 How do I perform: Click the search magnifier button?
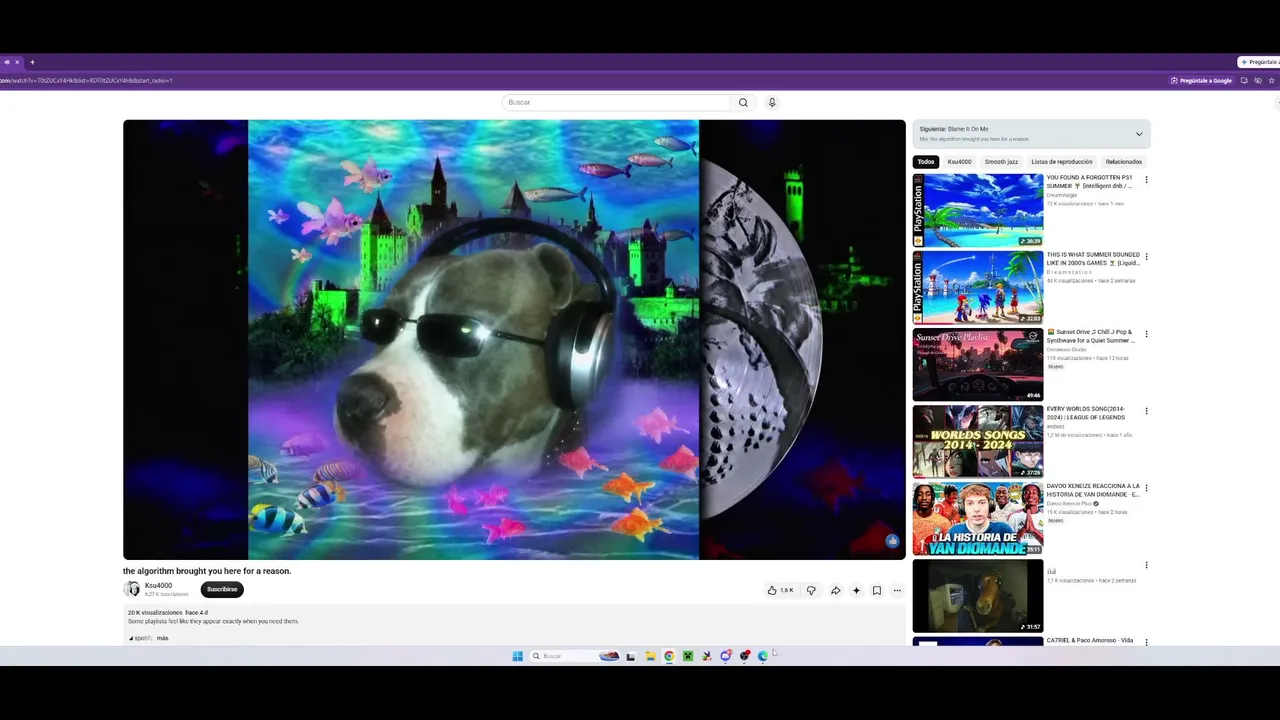tap(743, 102)
